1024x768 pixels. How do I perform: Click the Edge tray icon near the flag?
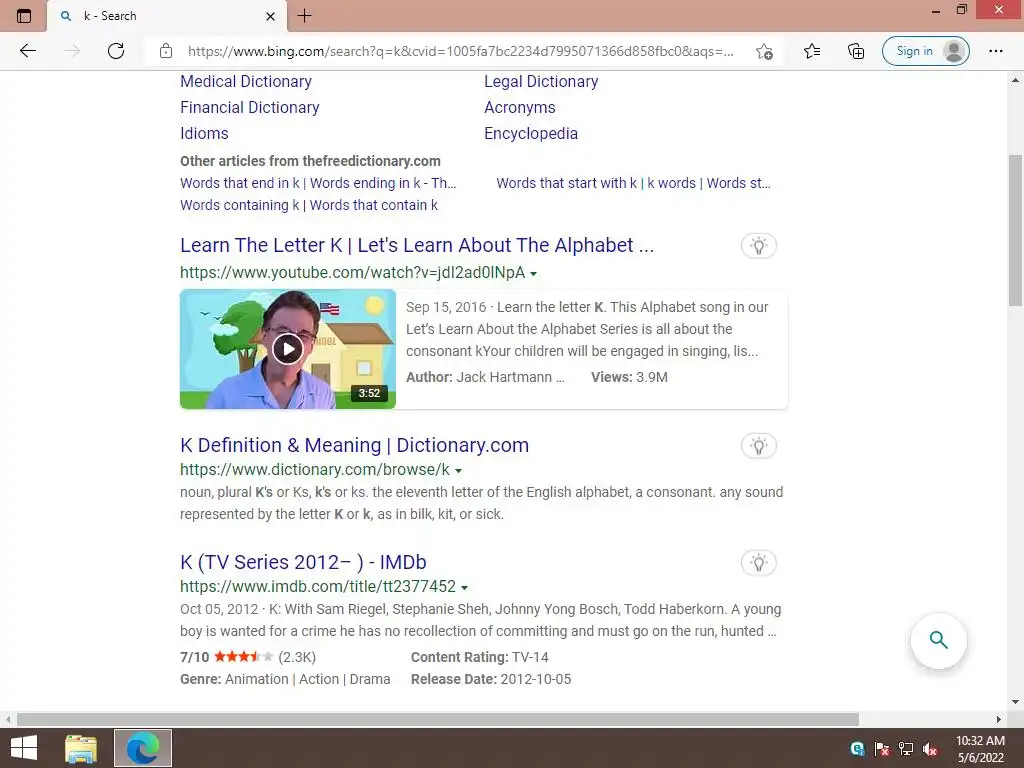coord(857,749)
